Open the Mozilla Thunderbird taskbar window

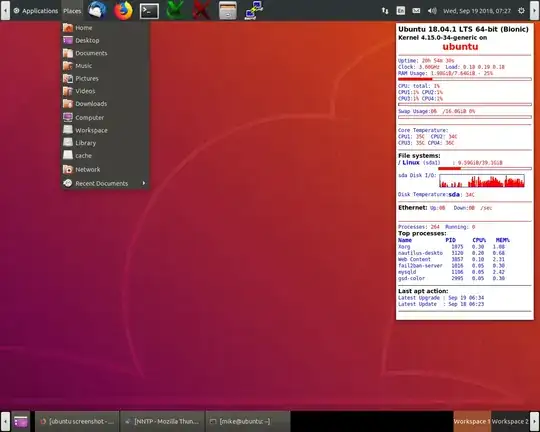[x=162, y=421]
